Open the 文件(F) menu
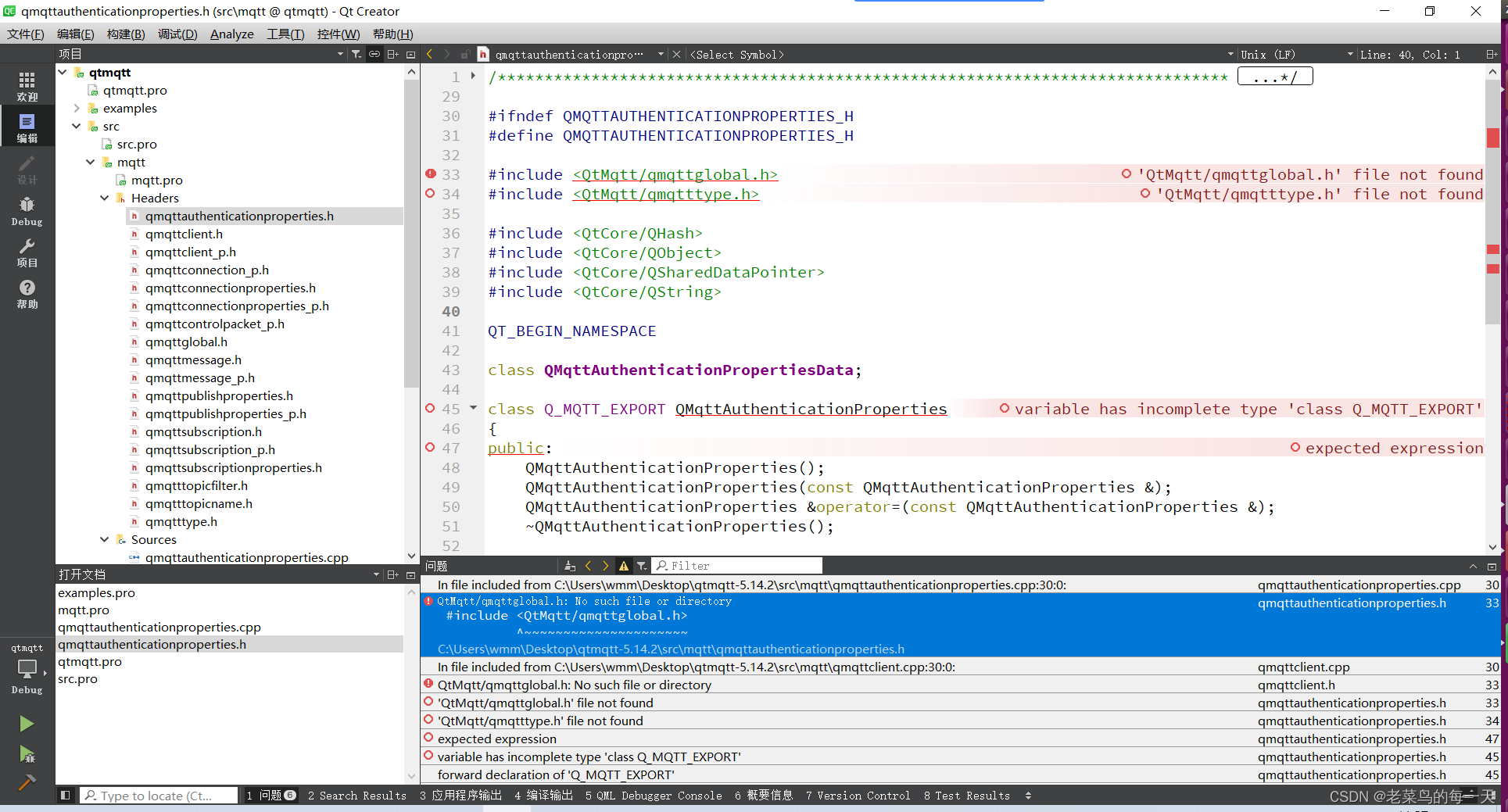Viewport: 1508px width, 812px height. pos(26,34)
